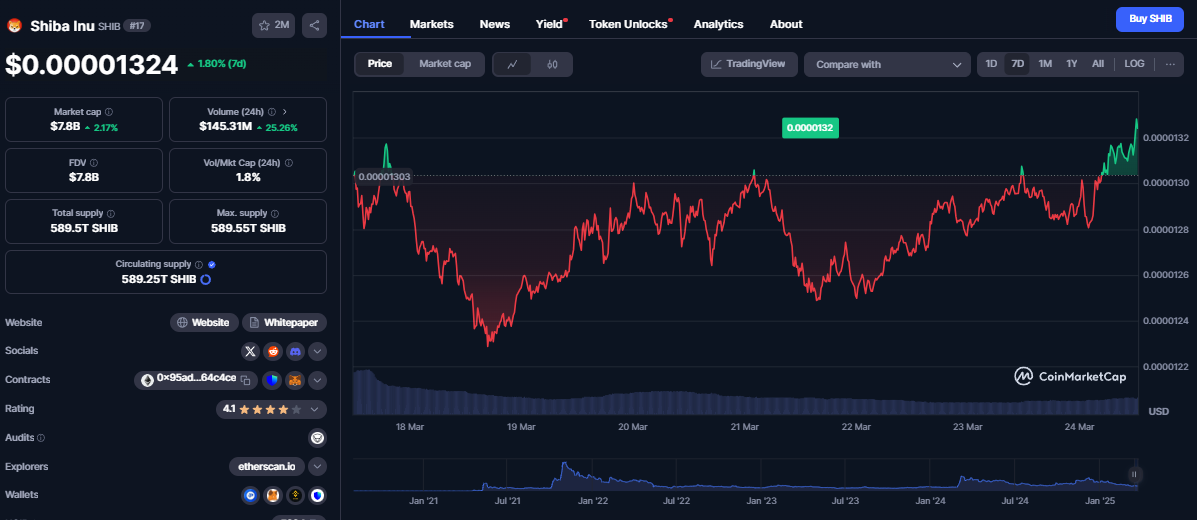Click Max. supply info icon
1197x520 pixels.
(x=275, y=214)
